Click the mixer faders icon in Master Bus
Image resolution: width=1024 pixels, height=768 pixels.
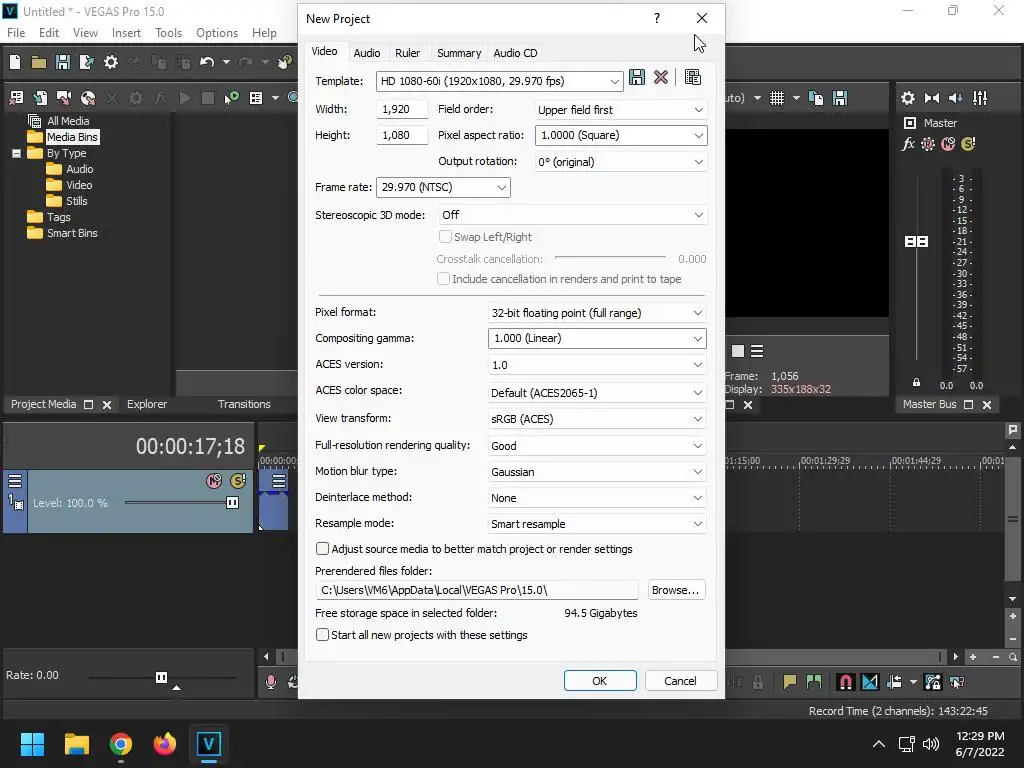980,98
